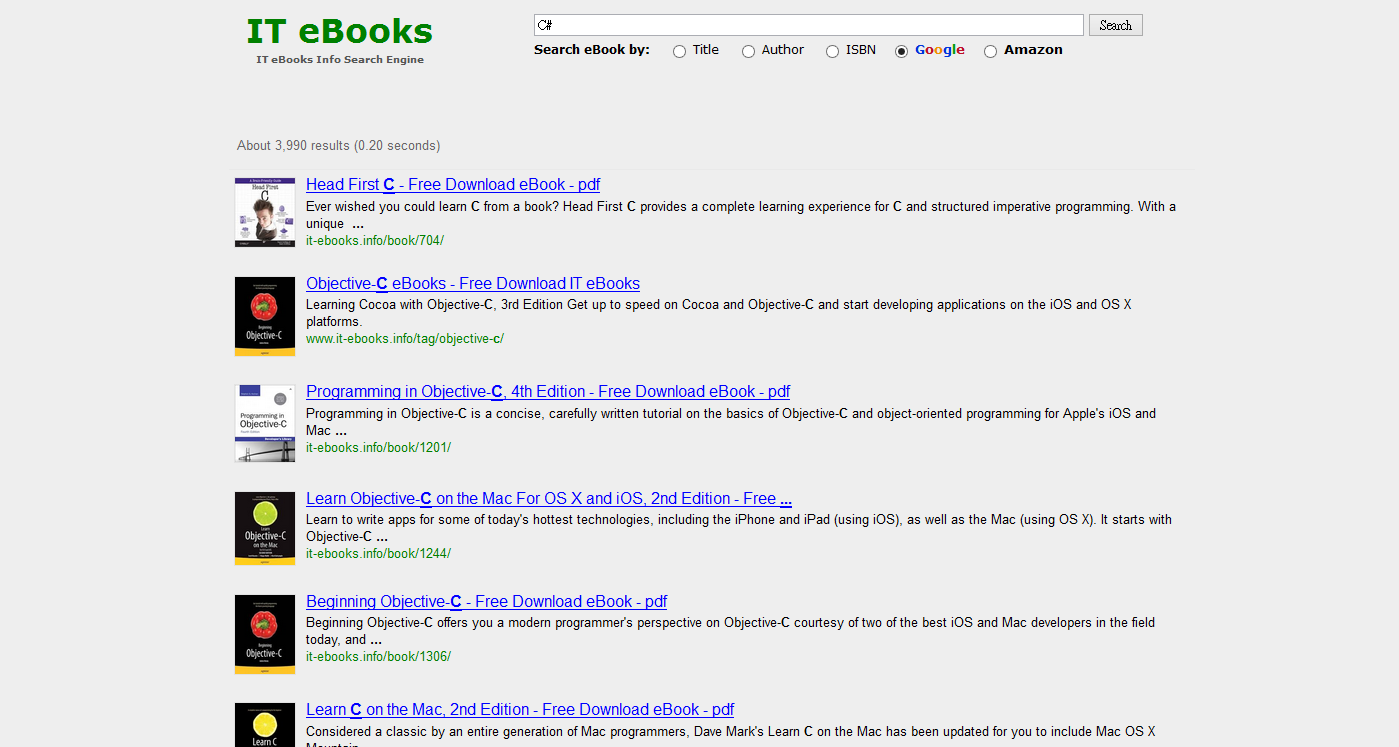Image resolution: width=1399 pixels, height=747 pixels.
Task: Click the it-ebooks.info/book/1306/ URL text
Action: pos(378,657)
